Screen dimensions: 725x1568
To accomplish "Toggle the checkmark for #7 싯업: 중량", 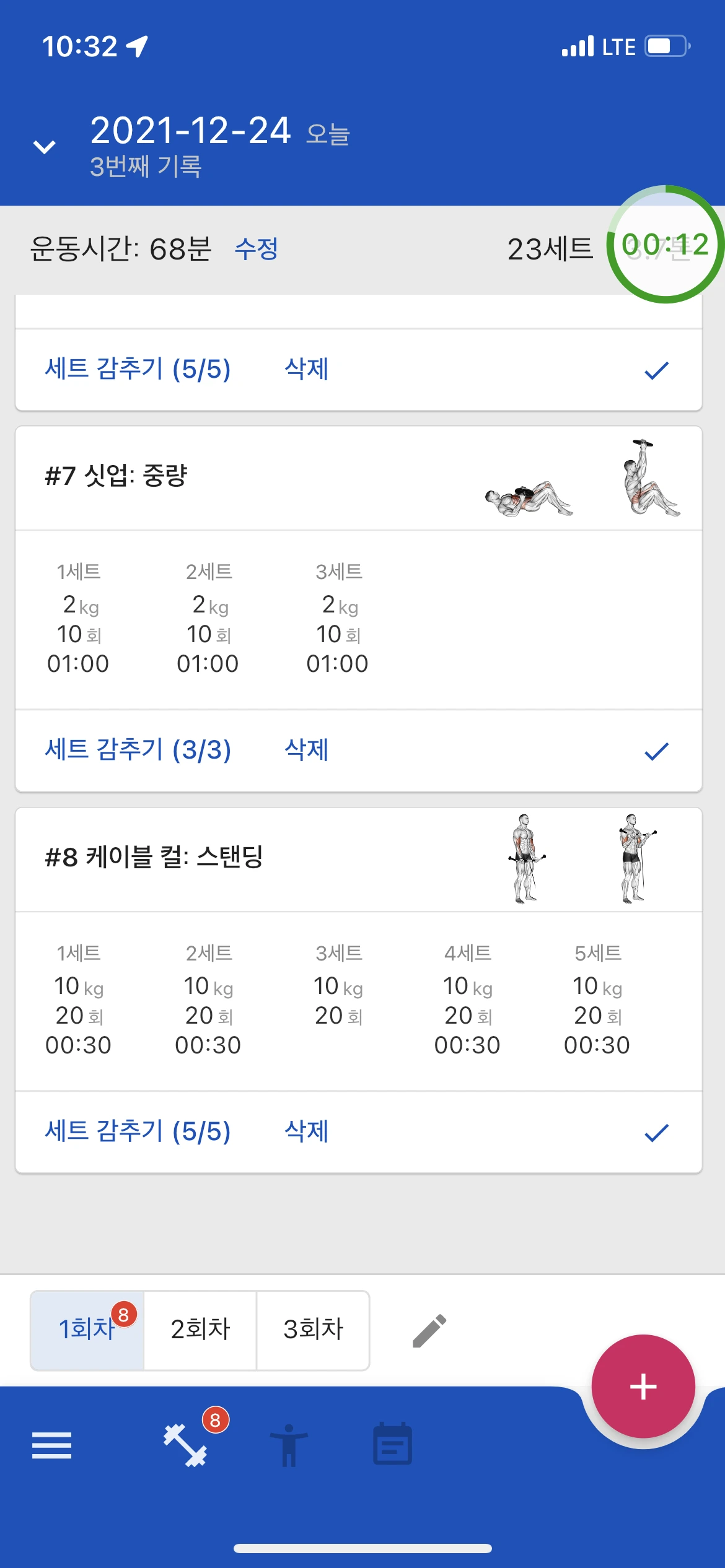I will point(656,751).
